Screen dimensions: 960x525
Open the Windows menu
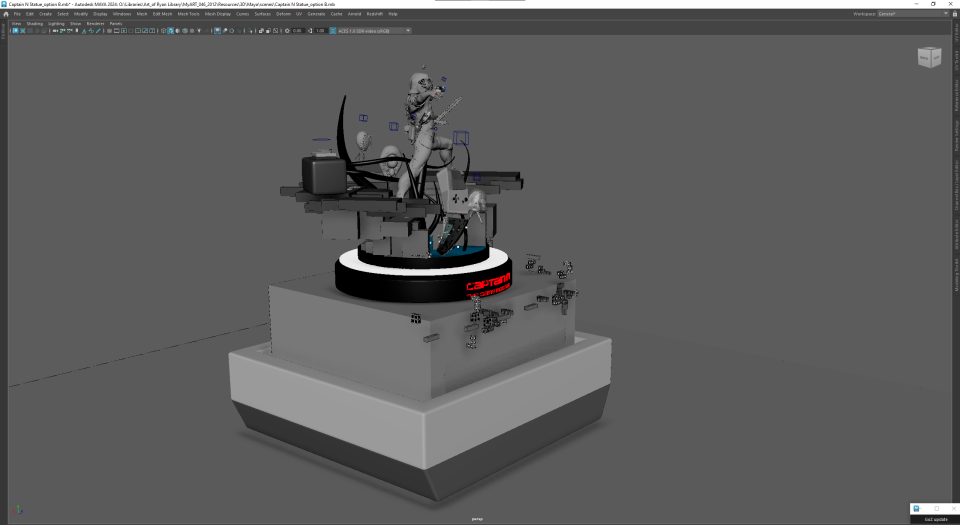coord(121,13)
